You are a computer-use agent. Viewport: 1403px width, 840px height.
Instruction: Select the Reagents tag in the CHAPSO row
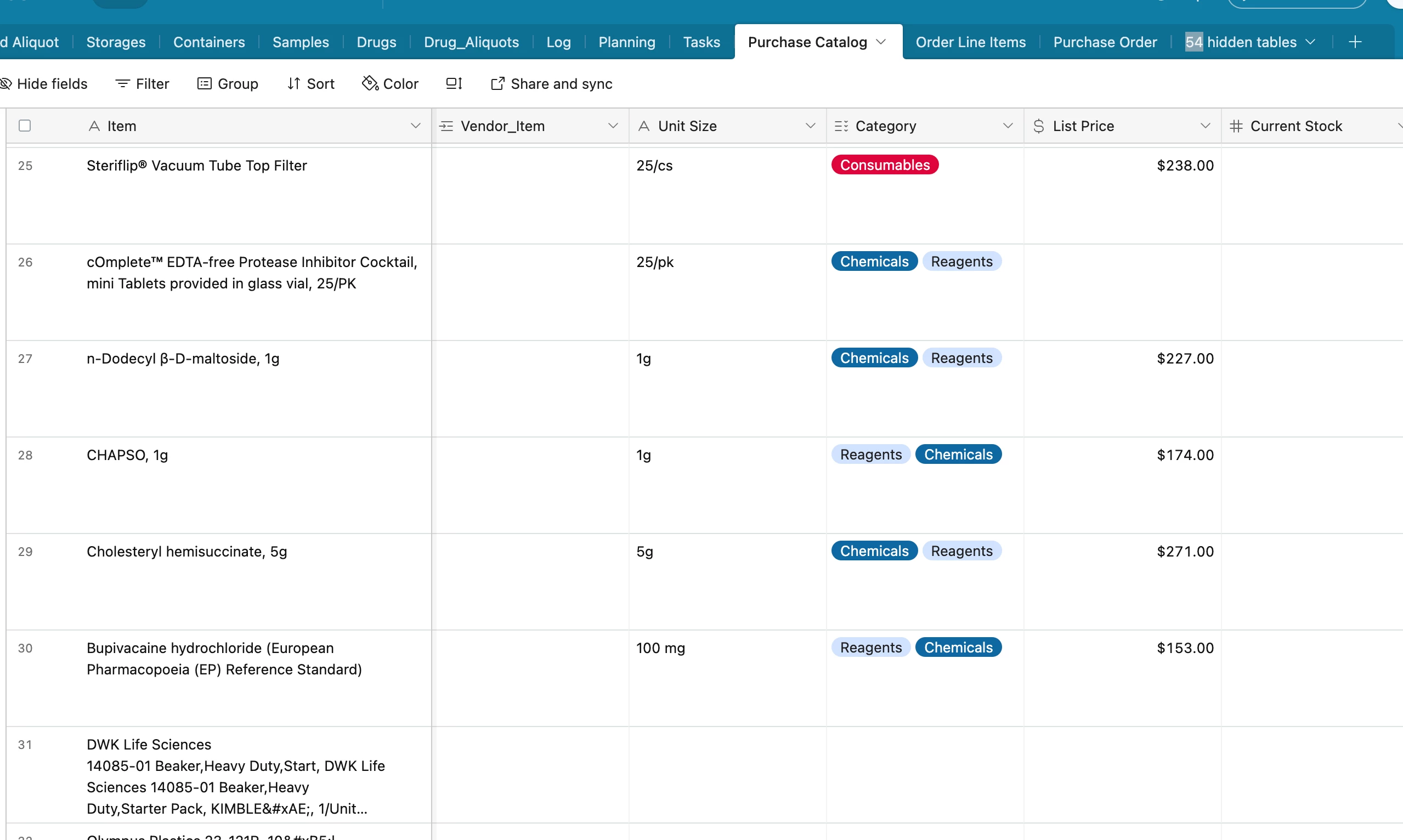[871, 454]
